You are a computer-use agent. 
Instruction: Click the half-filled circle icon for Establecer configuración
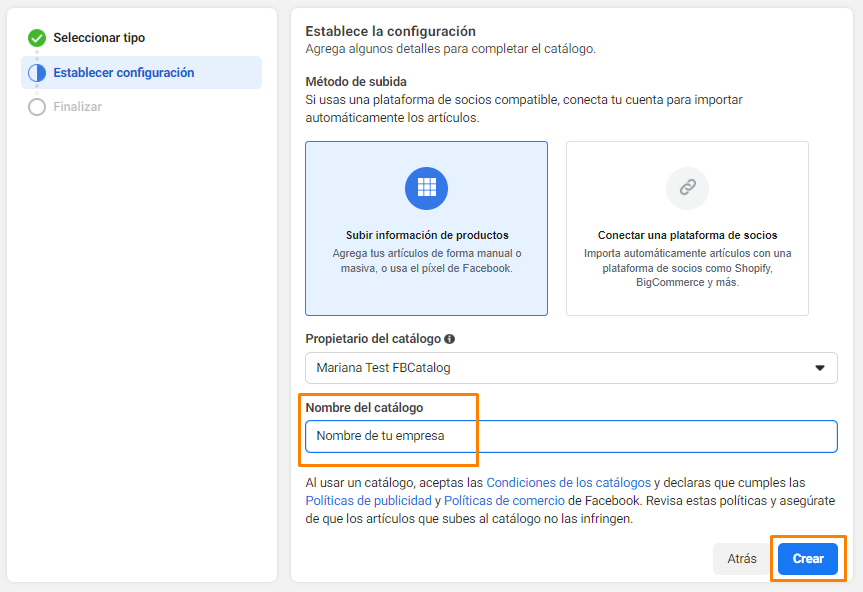(x=37, y=73)
